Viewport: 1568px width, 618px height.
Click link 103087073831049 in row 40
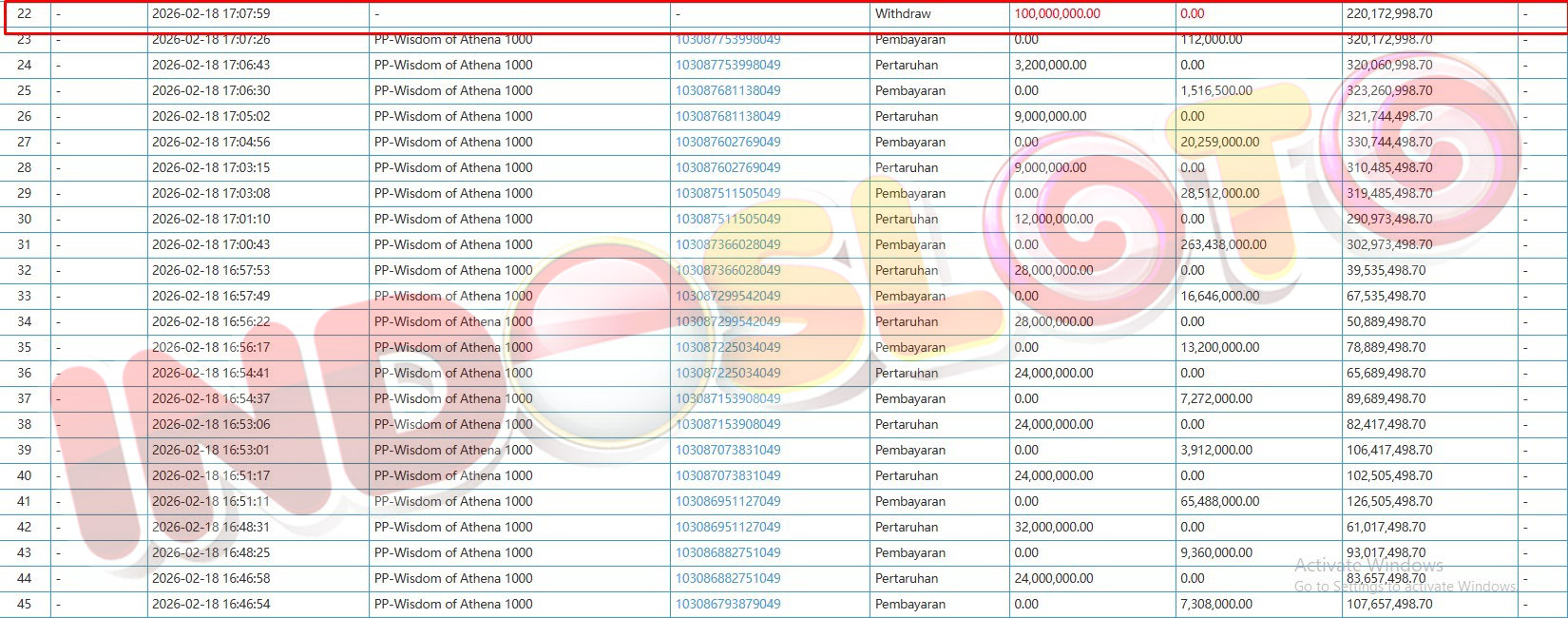(x=728, y=475)
